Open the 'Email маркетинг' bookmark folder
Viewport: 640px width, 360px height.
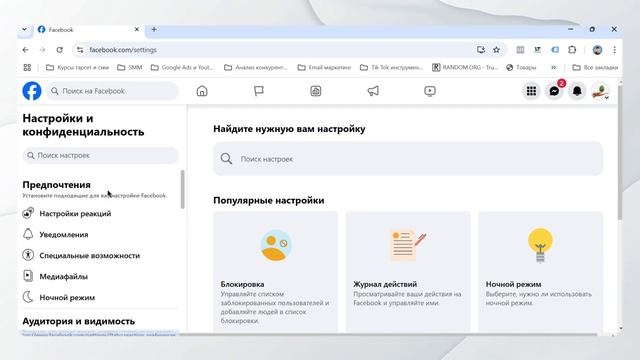324,67
